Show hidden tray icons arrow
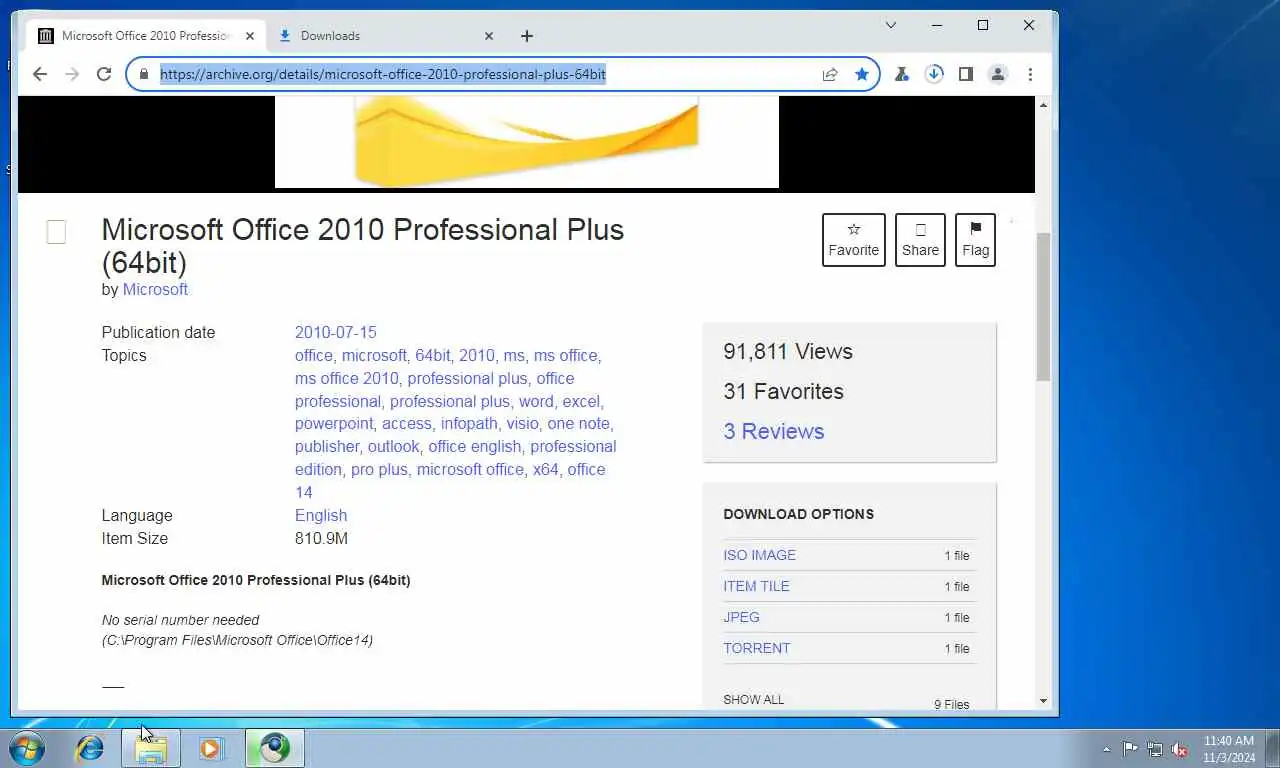Screen dimensions: 1280x768 1106,749
